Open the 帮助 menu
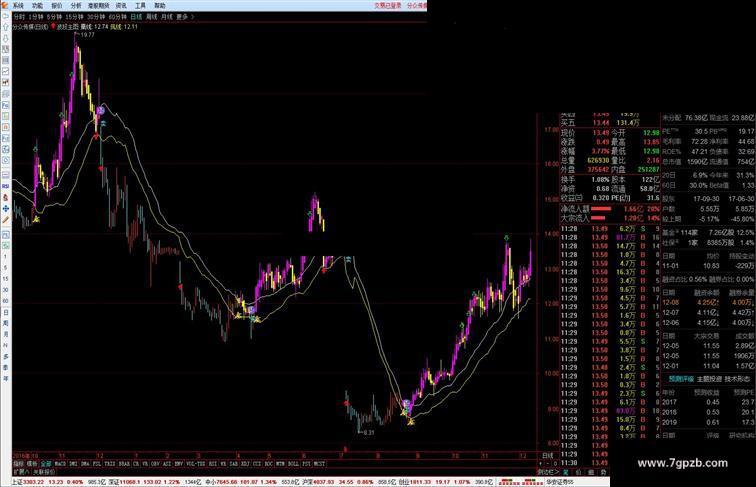756x487 pixels. tap(160, 6)
